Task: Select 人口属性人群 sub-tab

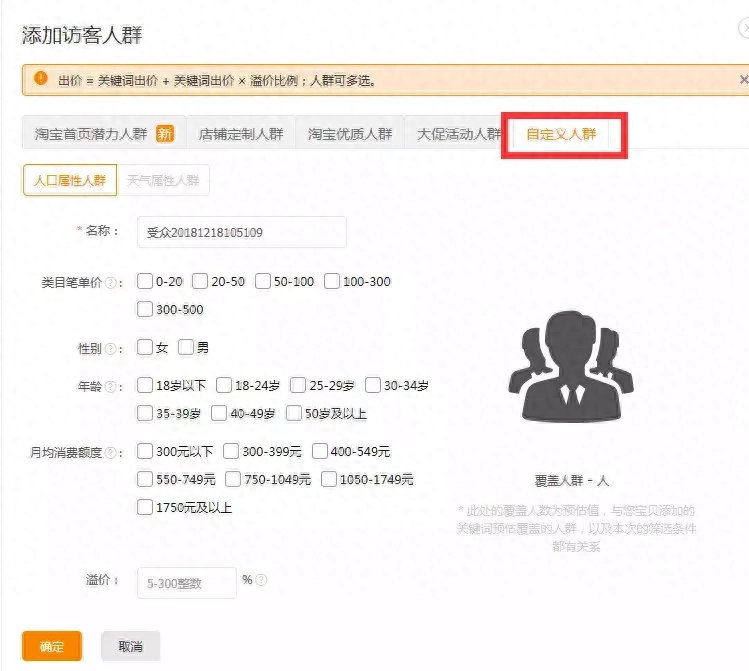Action: tap(70, 180)
